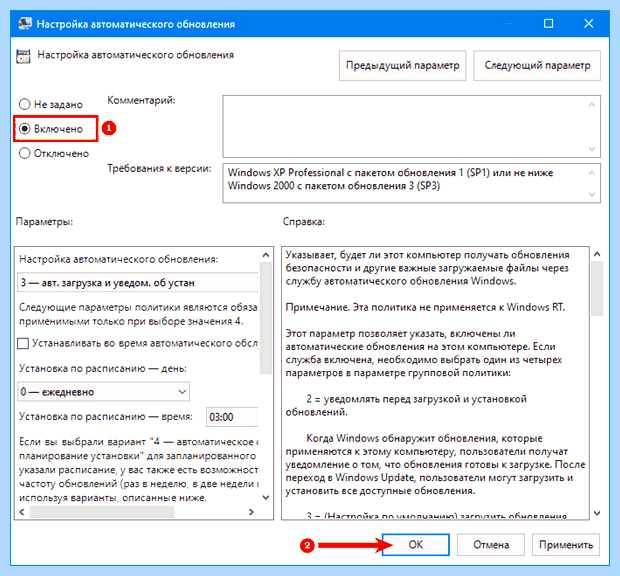Screen dimensions: 620x576
Task: Click 'Установка по расписанию — время:' label
Action: click(x=106, y=416)
